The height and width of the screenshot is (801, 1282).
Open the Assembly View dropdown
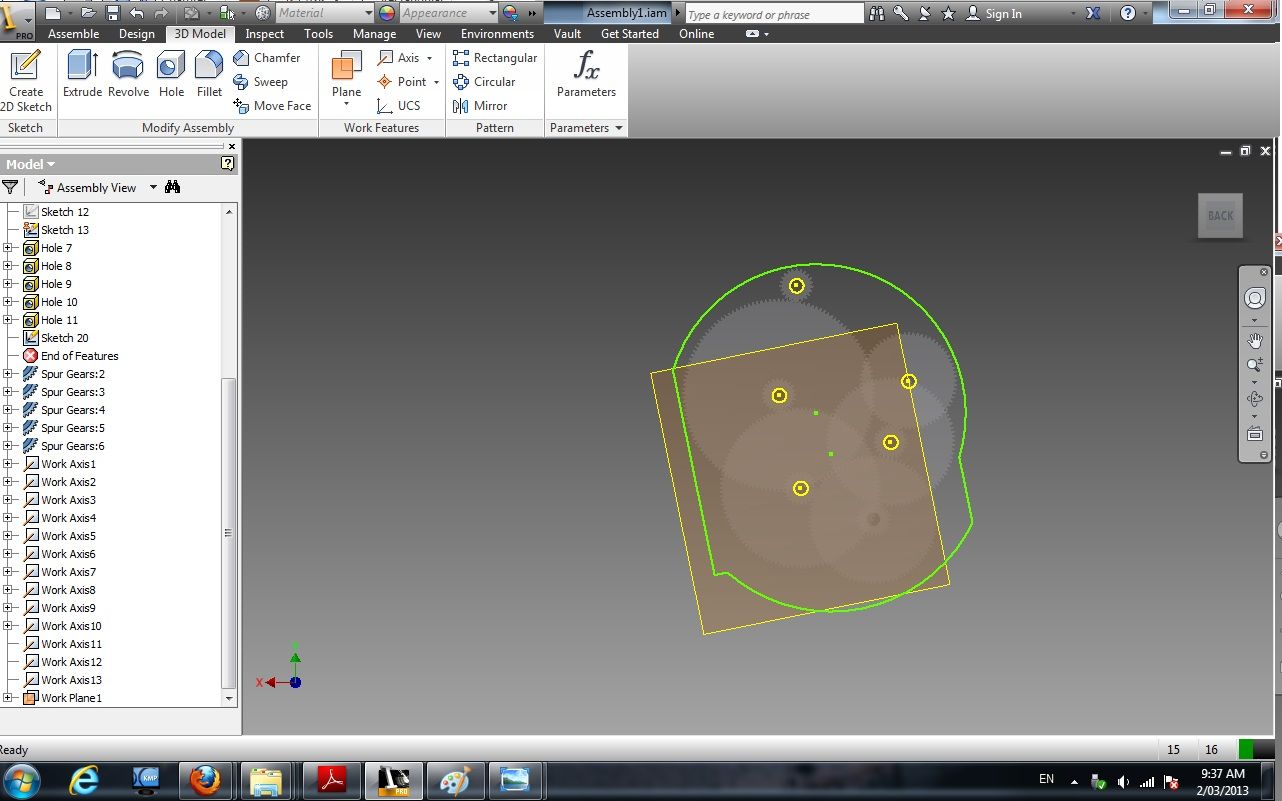click(x=153, y=187)
